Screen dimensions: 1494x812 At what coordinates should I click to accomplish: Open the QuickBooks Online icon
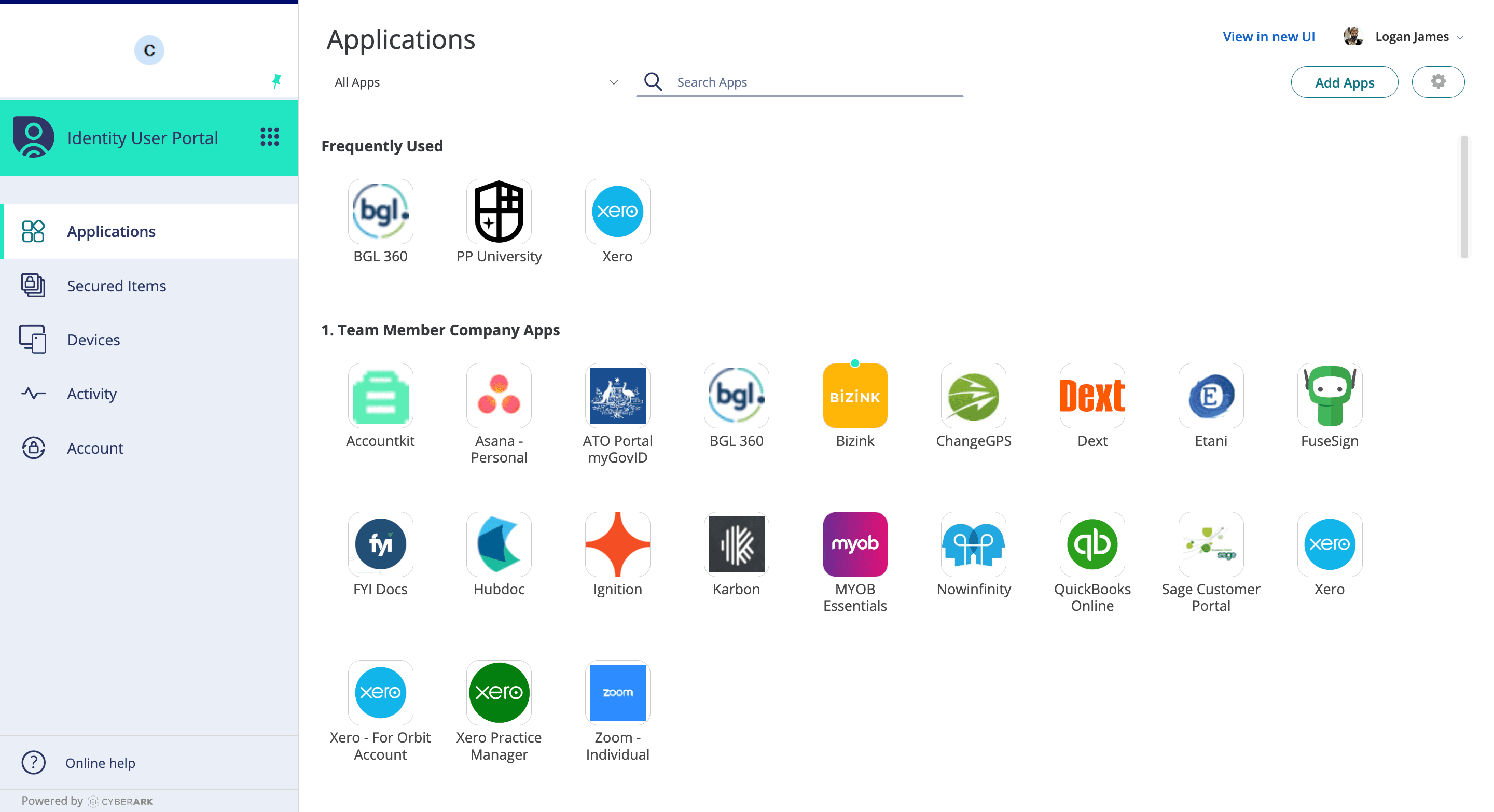1091,544
